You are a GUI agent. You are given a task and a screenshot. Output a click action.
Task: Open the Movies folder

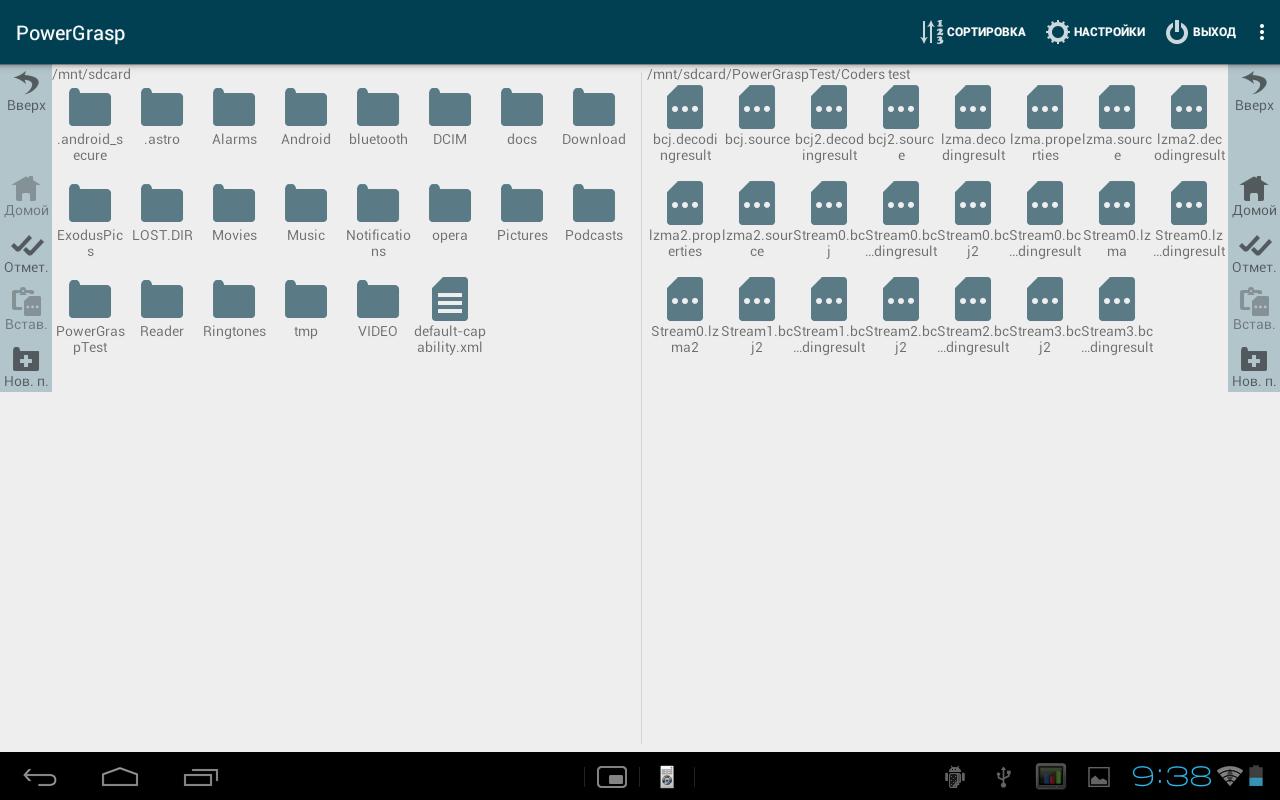pyautogui.click(x=234, y=213)
